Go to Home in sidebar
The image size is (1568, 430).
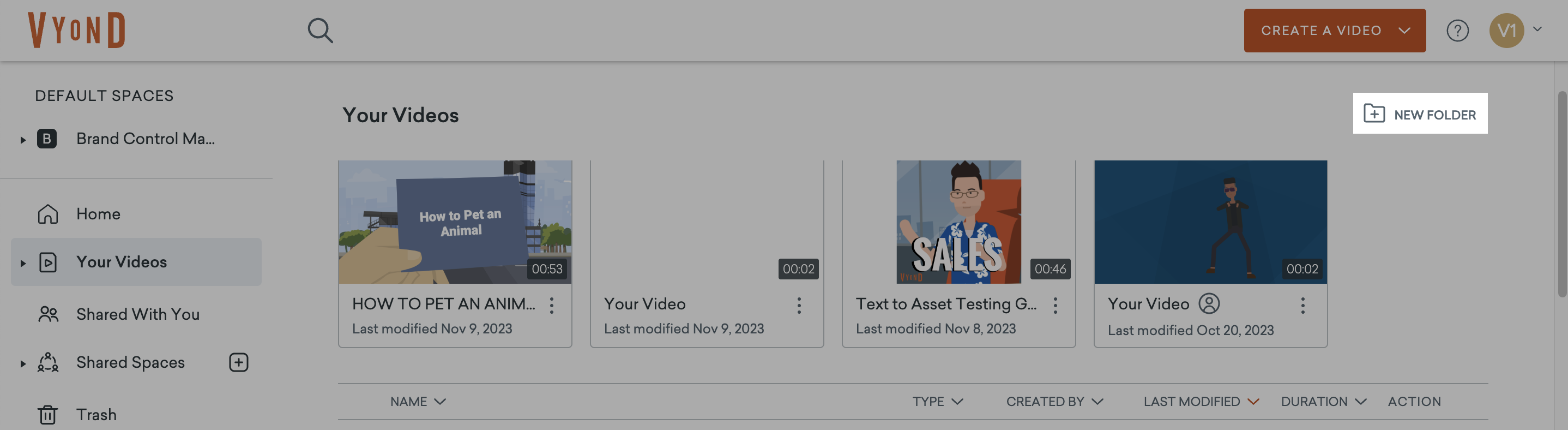(98, 214)
